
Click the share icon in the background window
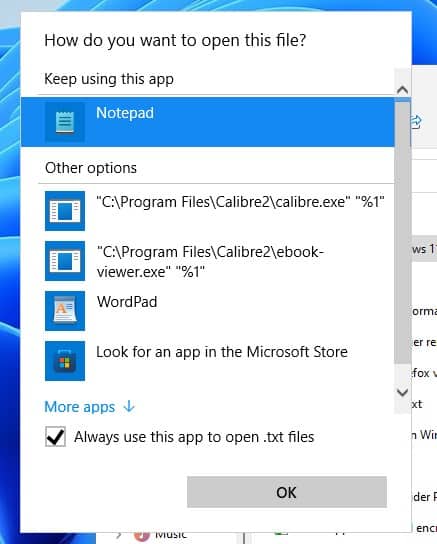pos(416,122)
